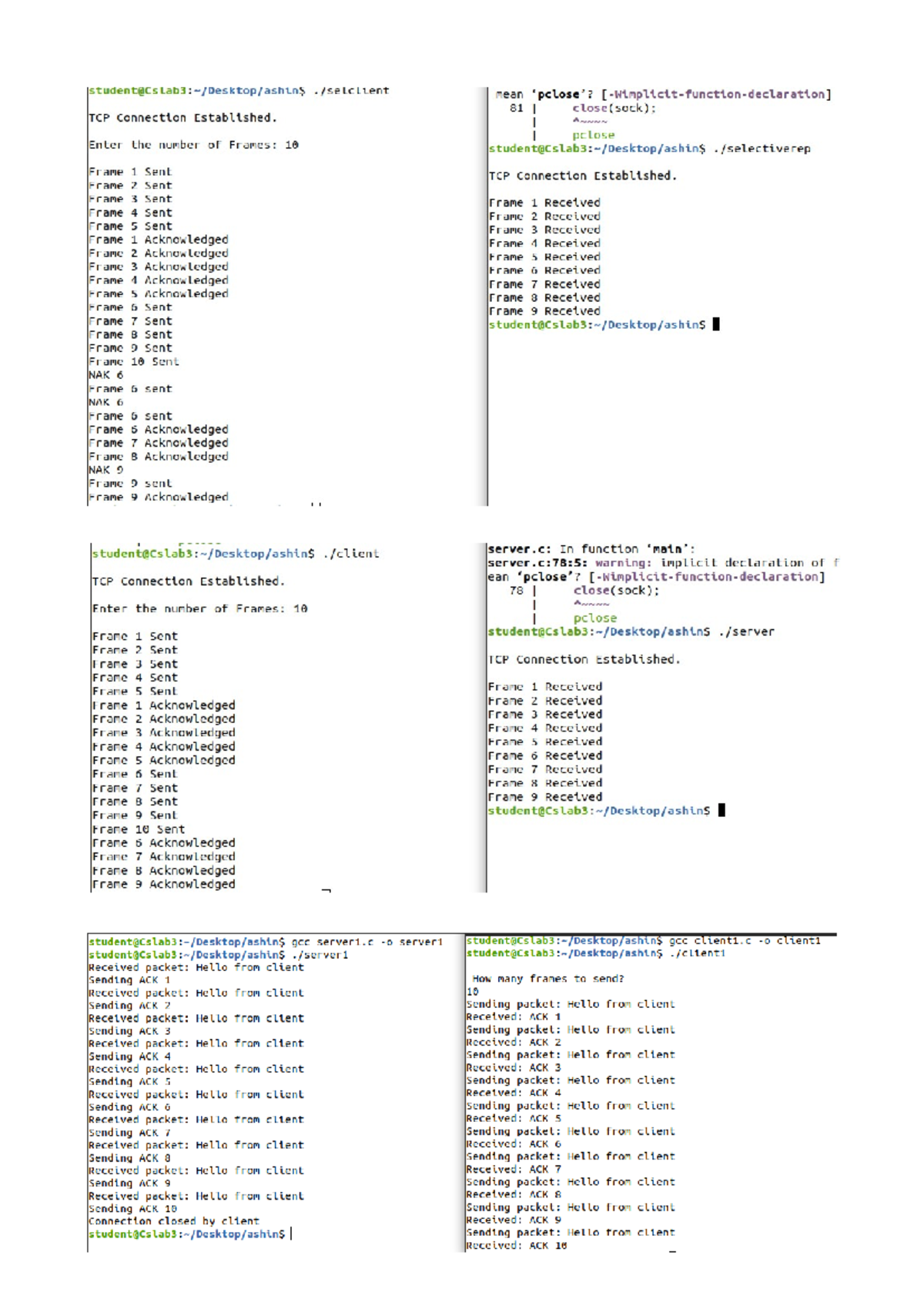Click the 'Sending ACK 7' line
This screenshot has height=1306, width=924.
(129, 1133)
